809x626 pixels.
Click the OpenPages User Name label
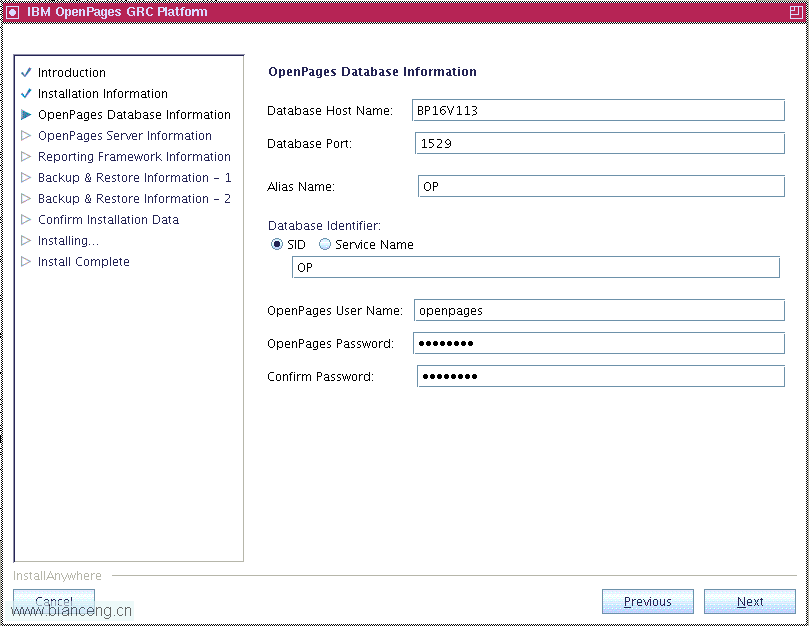(335, 310)
